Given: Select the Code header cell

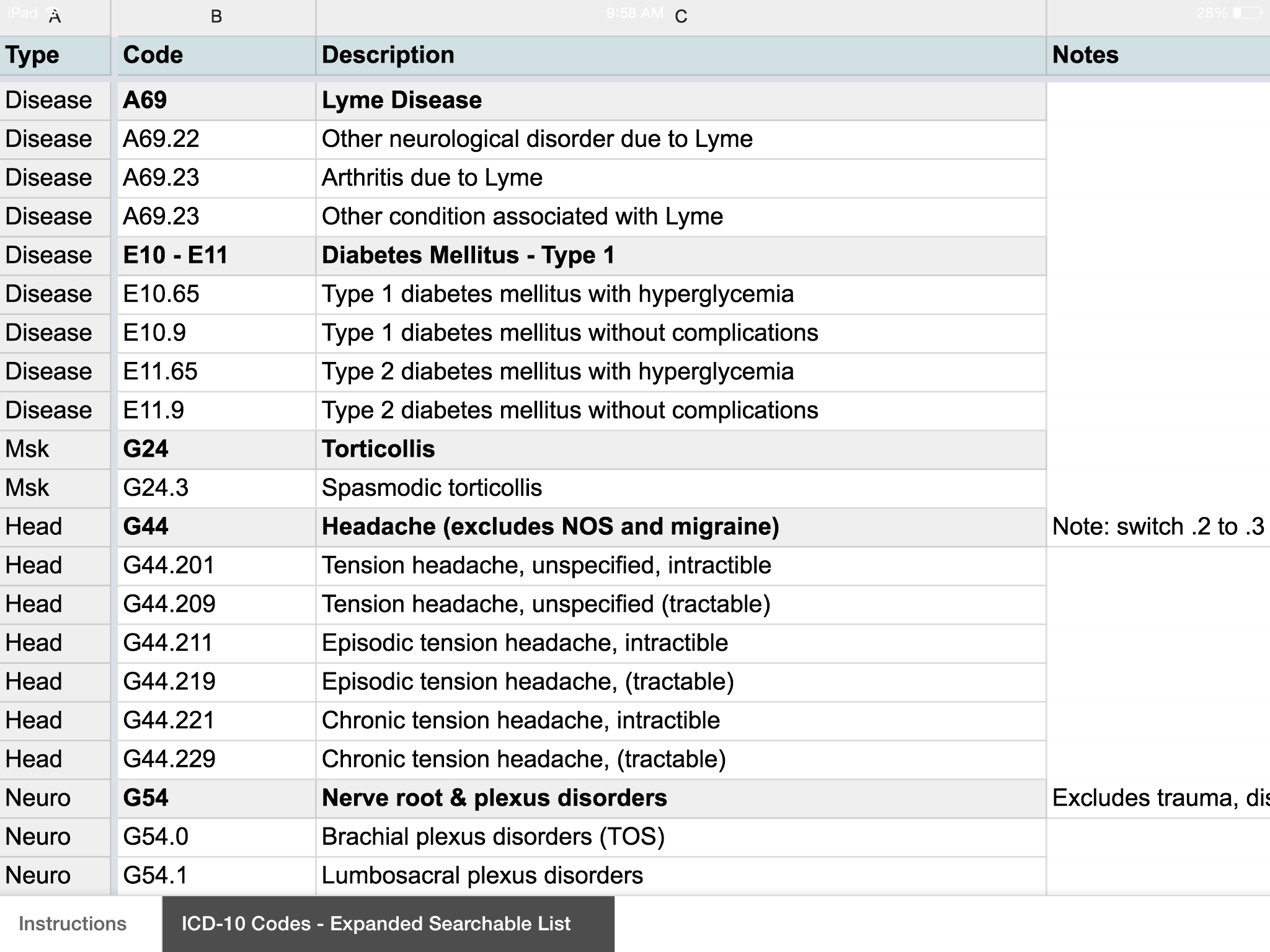Looking at the screenshot, I should point(153,55).
